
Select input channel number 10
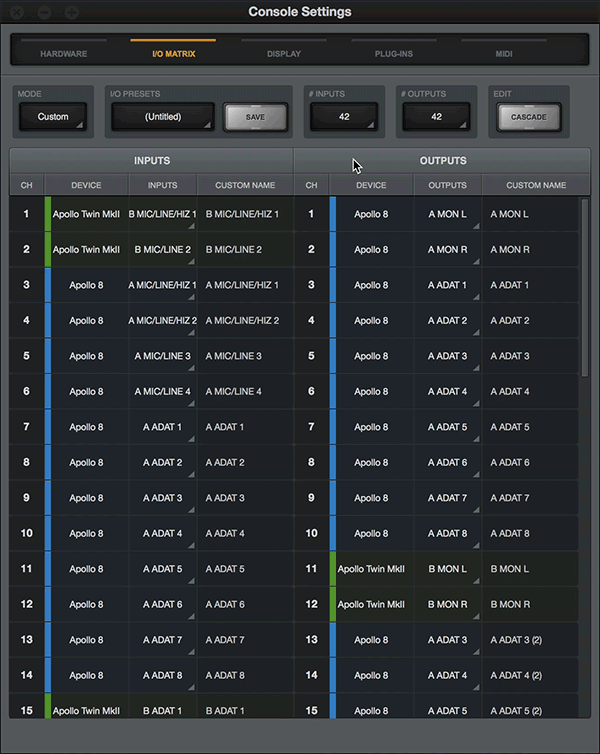pos(26,533)
